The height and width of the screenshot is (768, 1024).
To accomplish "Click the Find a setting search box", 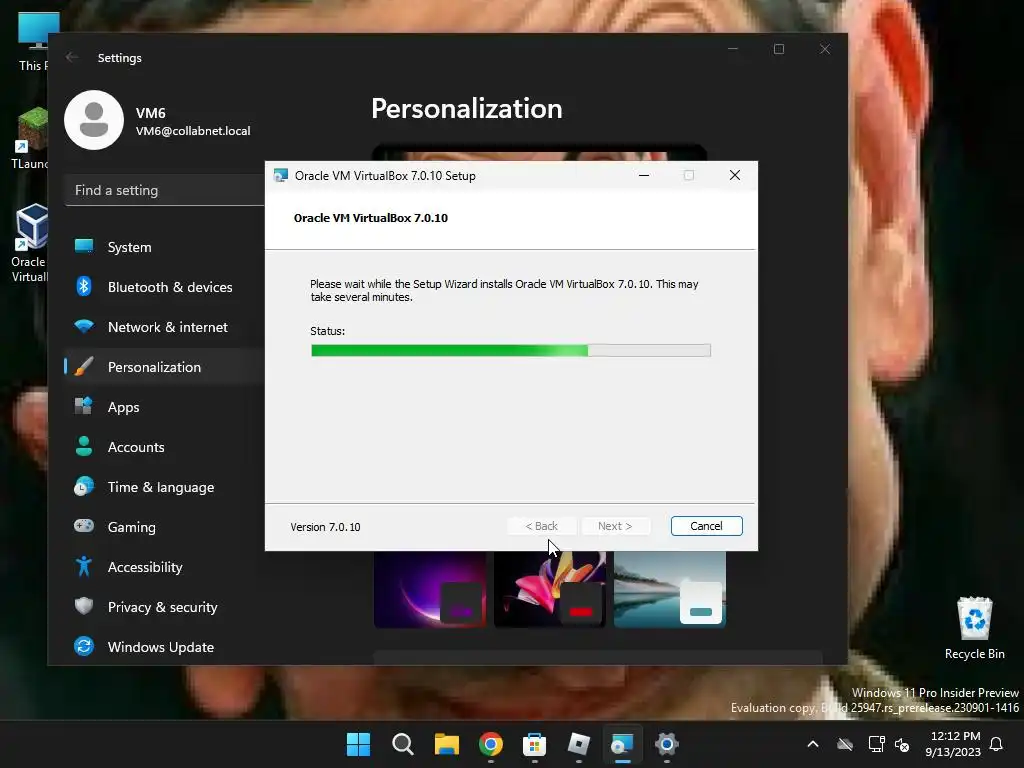I will click(165, 190).
